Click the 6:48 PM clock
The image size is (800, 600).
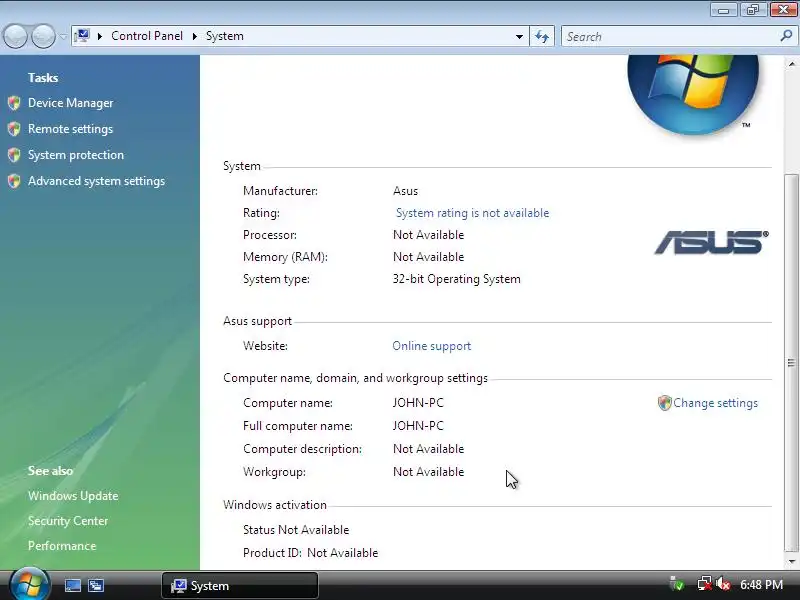point(761,585)
